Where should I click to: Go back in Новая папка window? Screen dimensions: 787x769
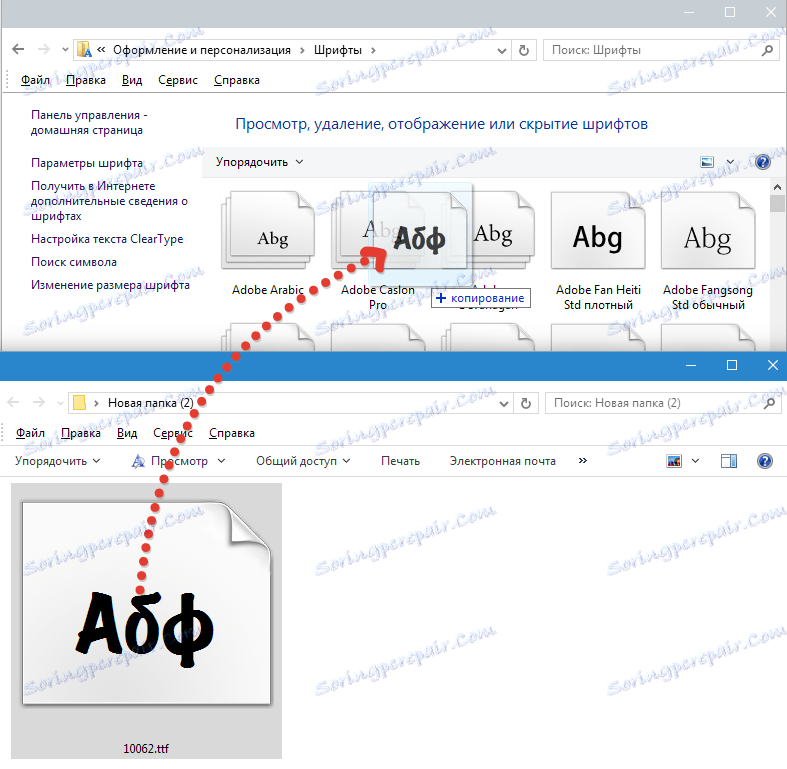[14, 403]
